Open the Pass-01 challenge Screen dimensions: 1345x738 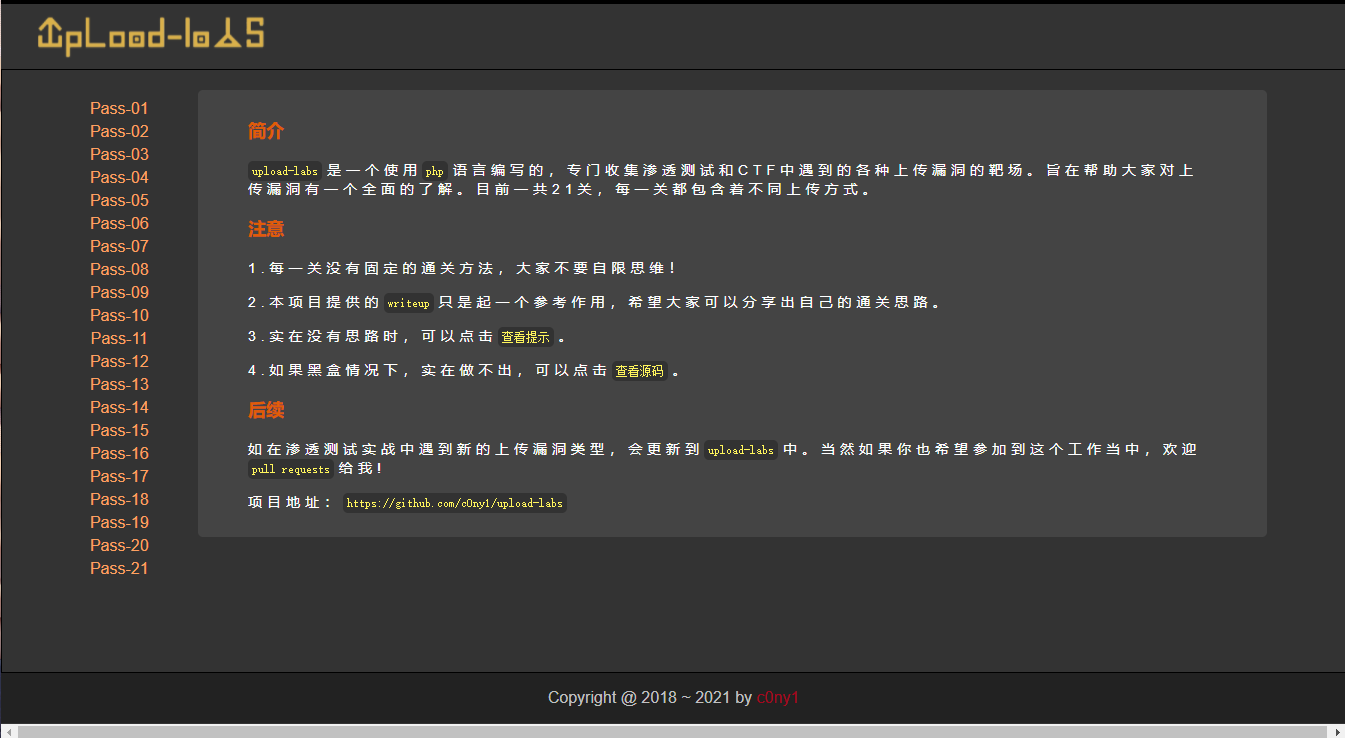(118, 108)
